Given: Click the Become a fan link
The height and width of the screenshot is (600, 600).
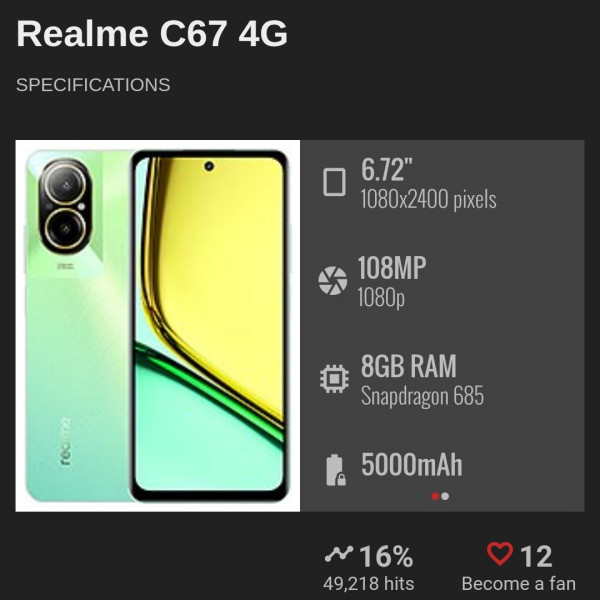Looking at the screenshot, I should [518, 584].
